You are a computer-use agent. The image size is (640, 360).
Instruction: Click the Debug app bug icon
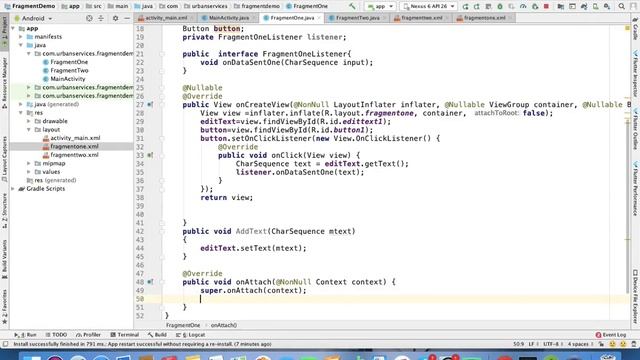500,7
